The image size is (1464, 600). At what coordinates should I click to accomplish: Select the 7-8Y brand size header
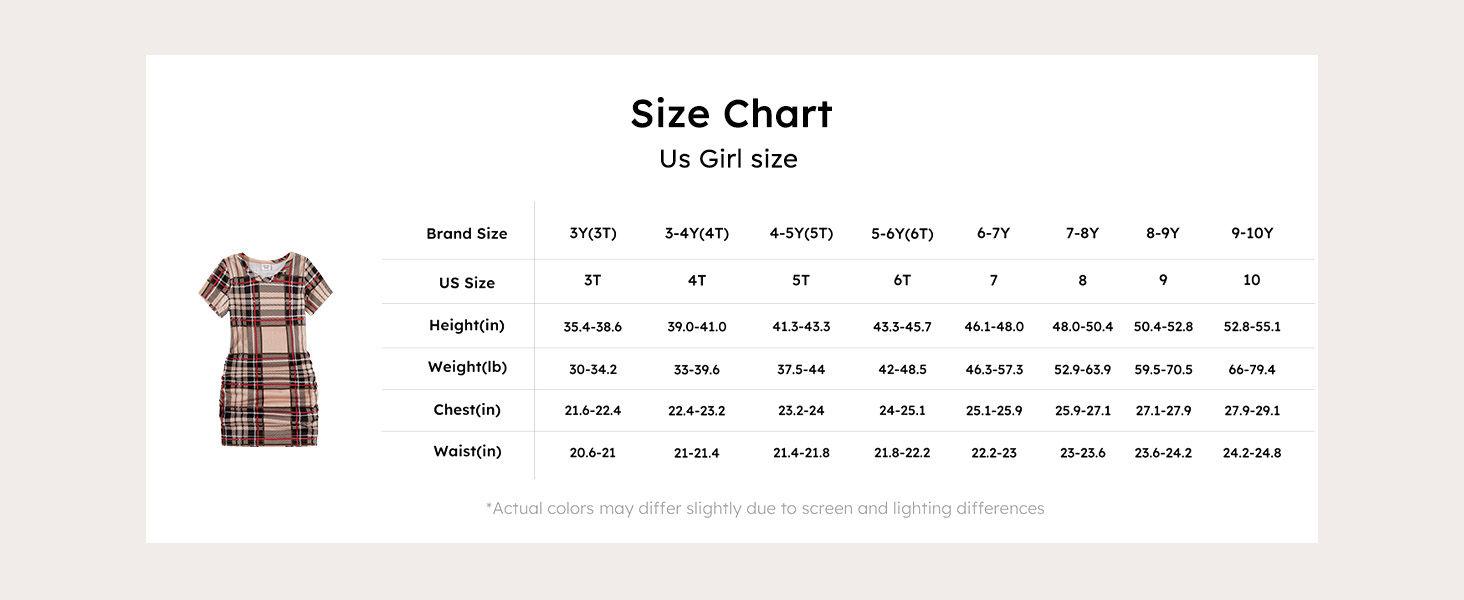[1082, 233]
